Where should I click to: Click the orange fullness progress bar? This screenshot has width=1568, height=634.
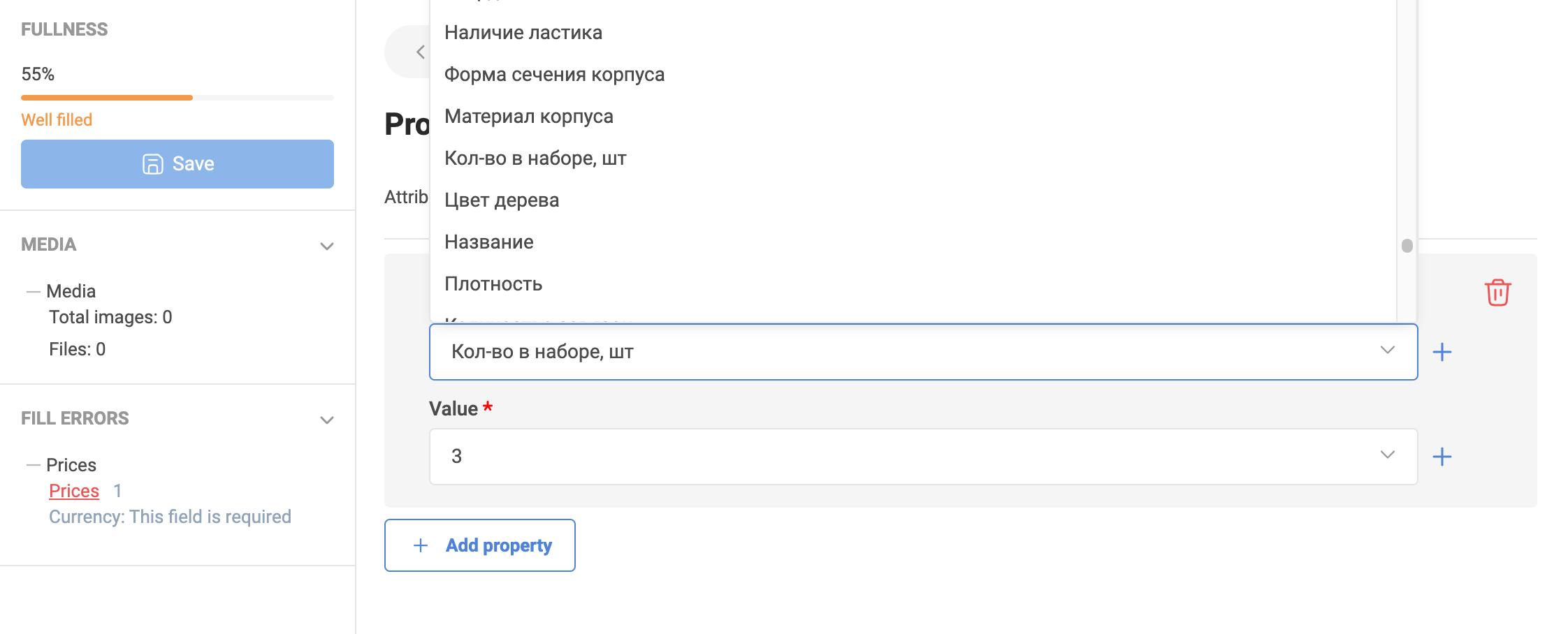[x=107, y=98]
